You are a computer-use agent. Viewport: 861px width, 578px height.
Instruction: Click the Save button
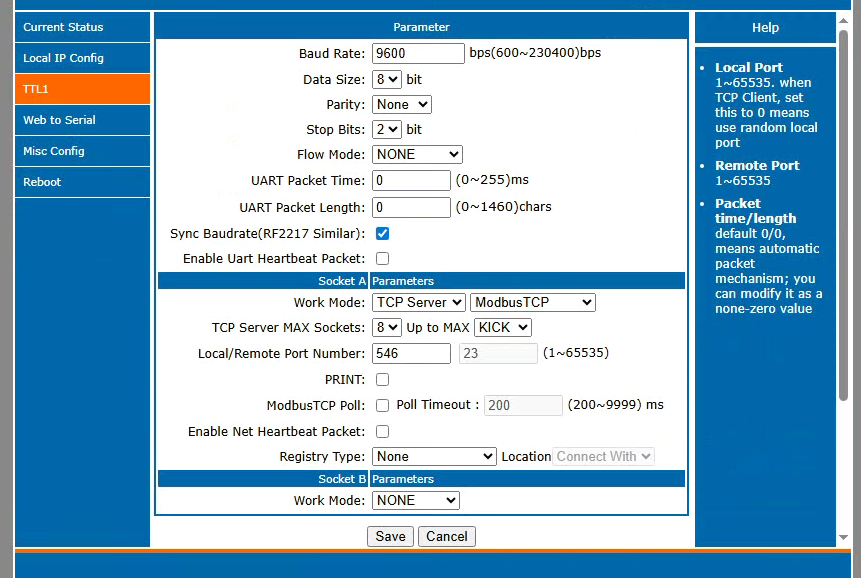[x=390, y=536]
